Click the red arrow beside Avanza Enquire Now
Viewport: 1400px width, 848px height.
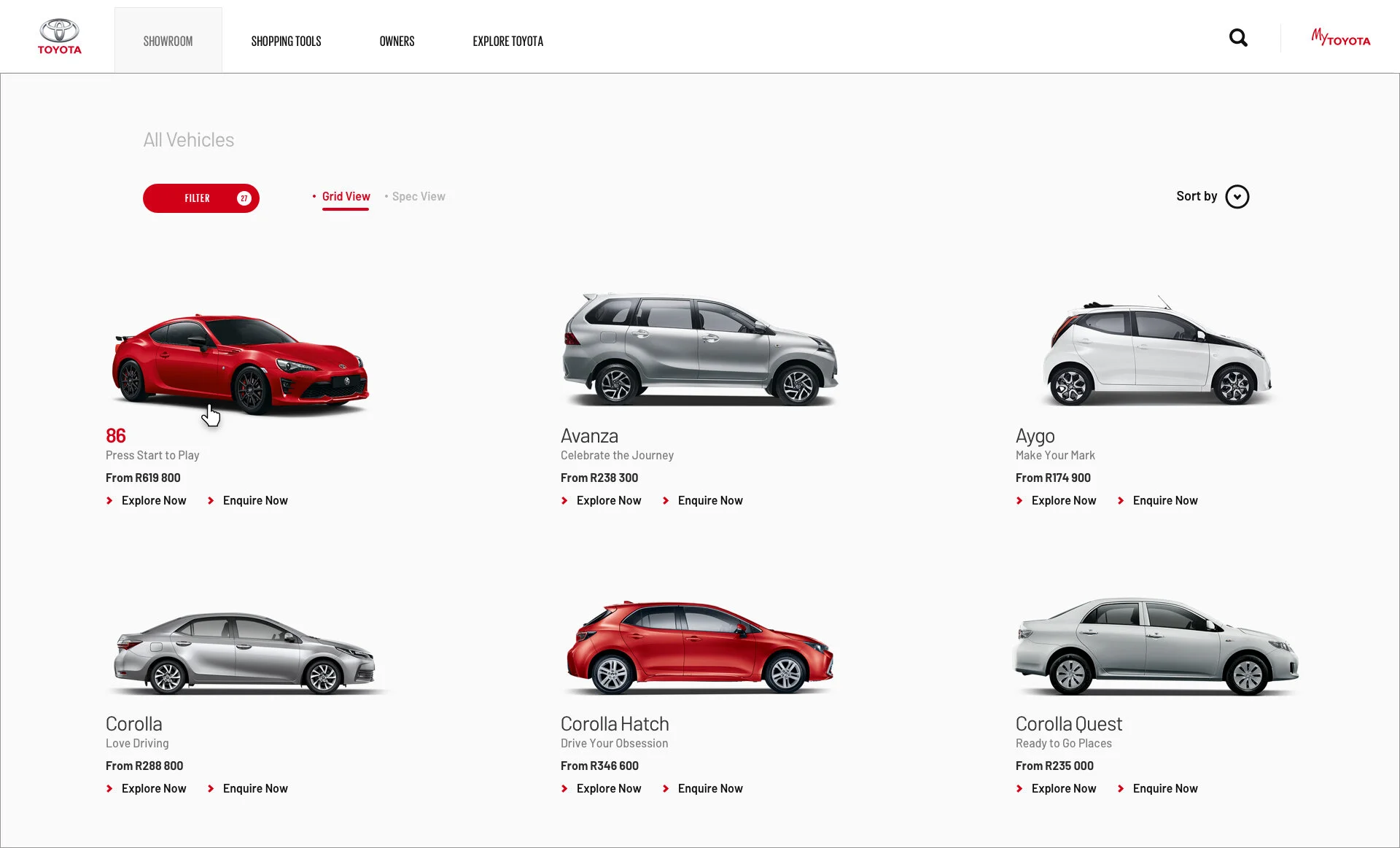point(666,501)
